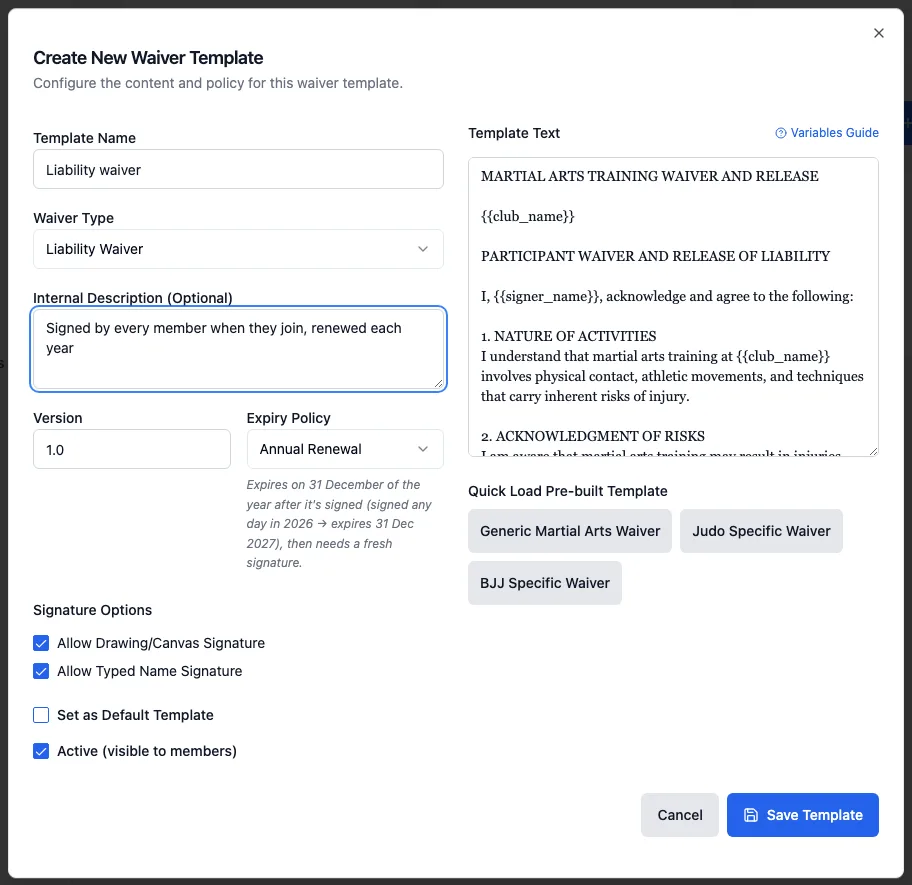Click the Internal Description text area
The height and width of the screenshot is (885, 912).
[238, 349]
